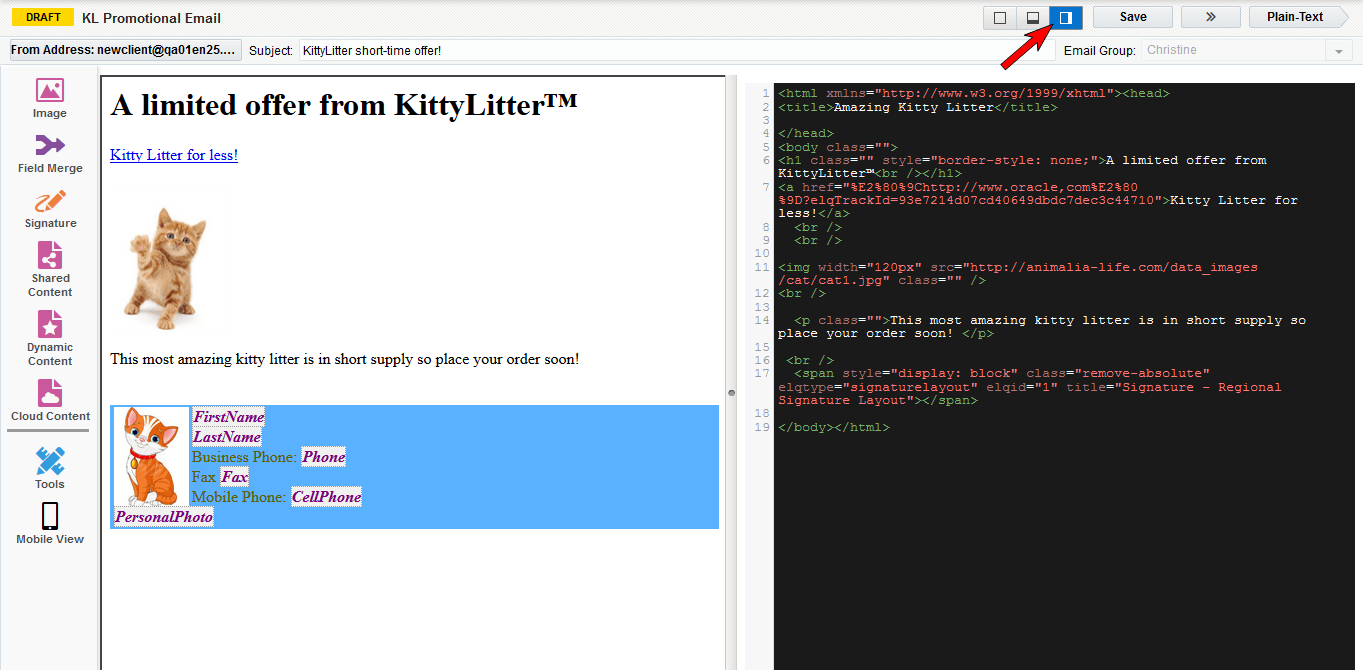Click the short supply paragraph text

tap(345, 359)
